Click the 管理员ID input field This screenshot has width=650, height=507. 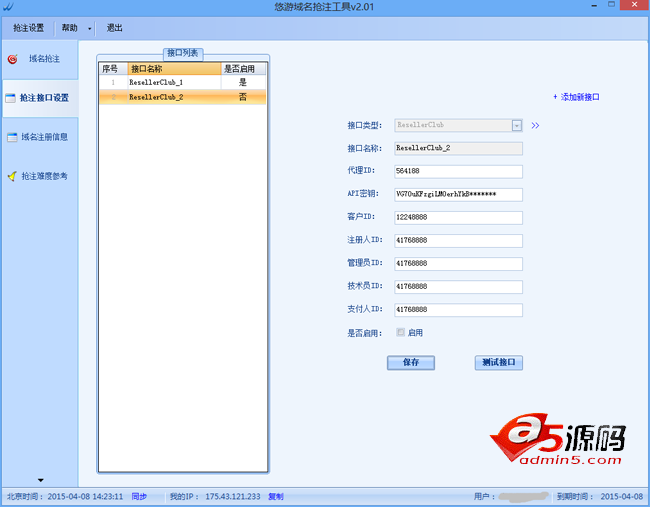[458, 264]
